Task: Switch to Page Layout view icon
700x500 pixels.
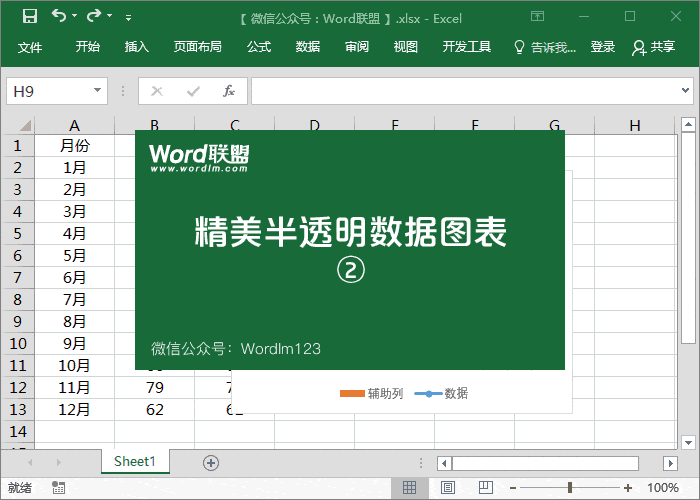Action: click(x=448, y=488)
